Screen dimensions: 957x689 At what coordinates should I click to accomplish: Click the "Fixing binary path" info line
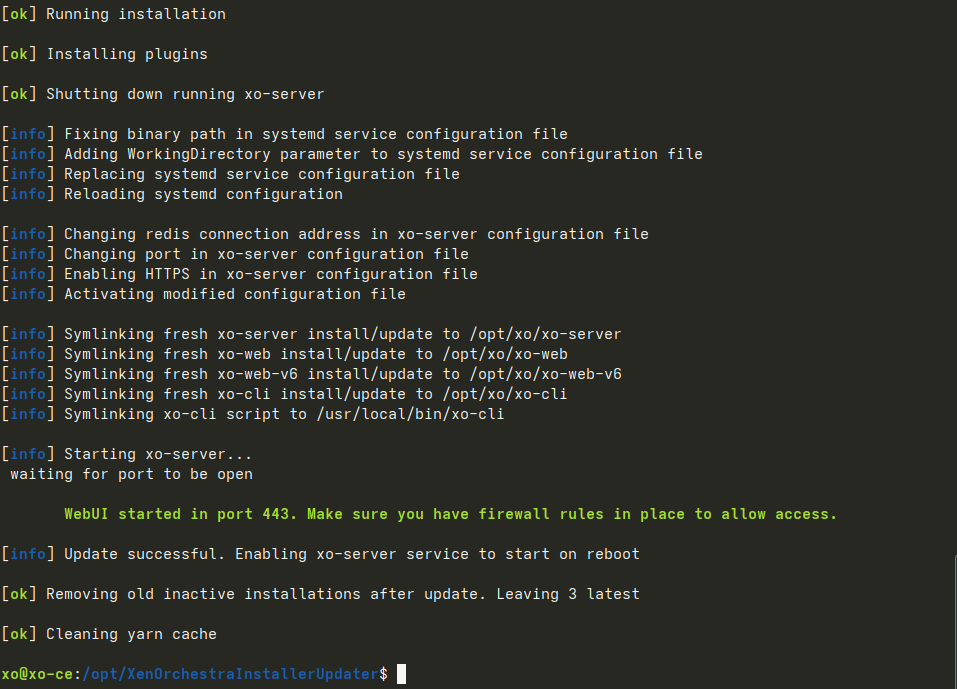coord(315,134)
